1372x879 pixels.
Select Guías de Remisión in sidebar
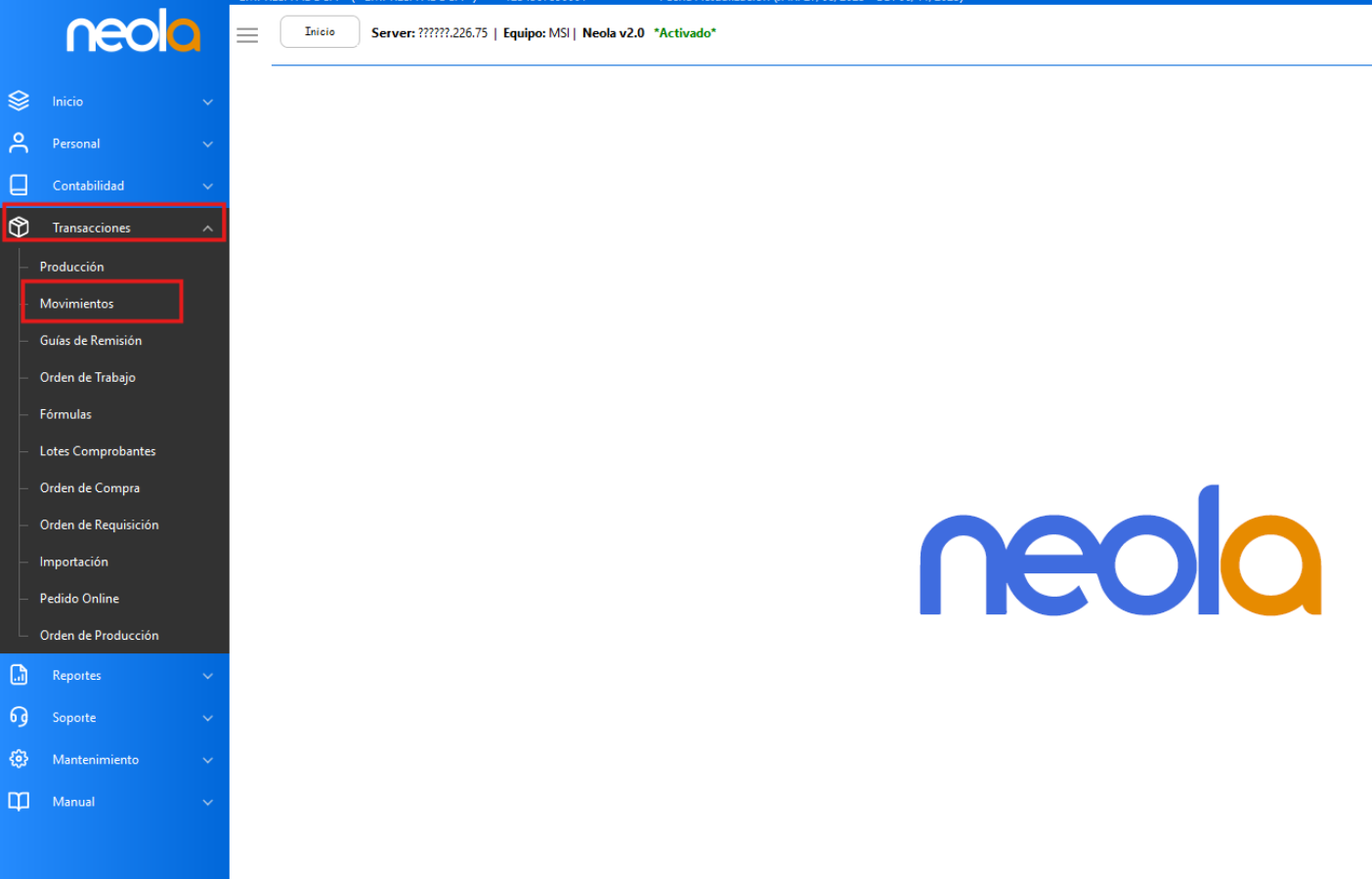coord(91,341)
